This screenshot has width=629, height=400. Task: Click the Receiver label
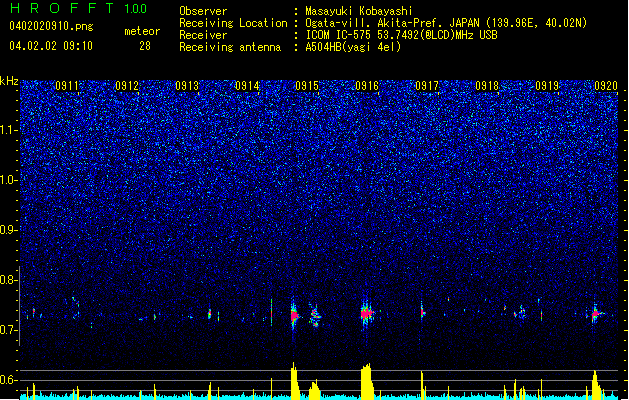point(203,35)
